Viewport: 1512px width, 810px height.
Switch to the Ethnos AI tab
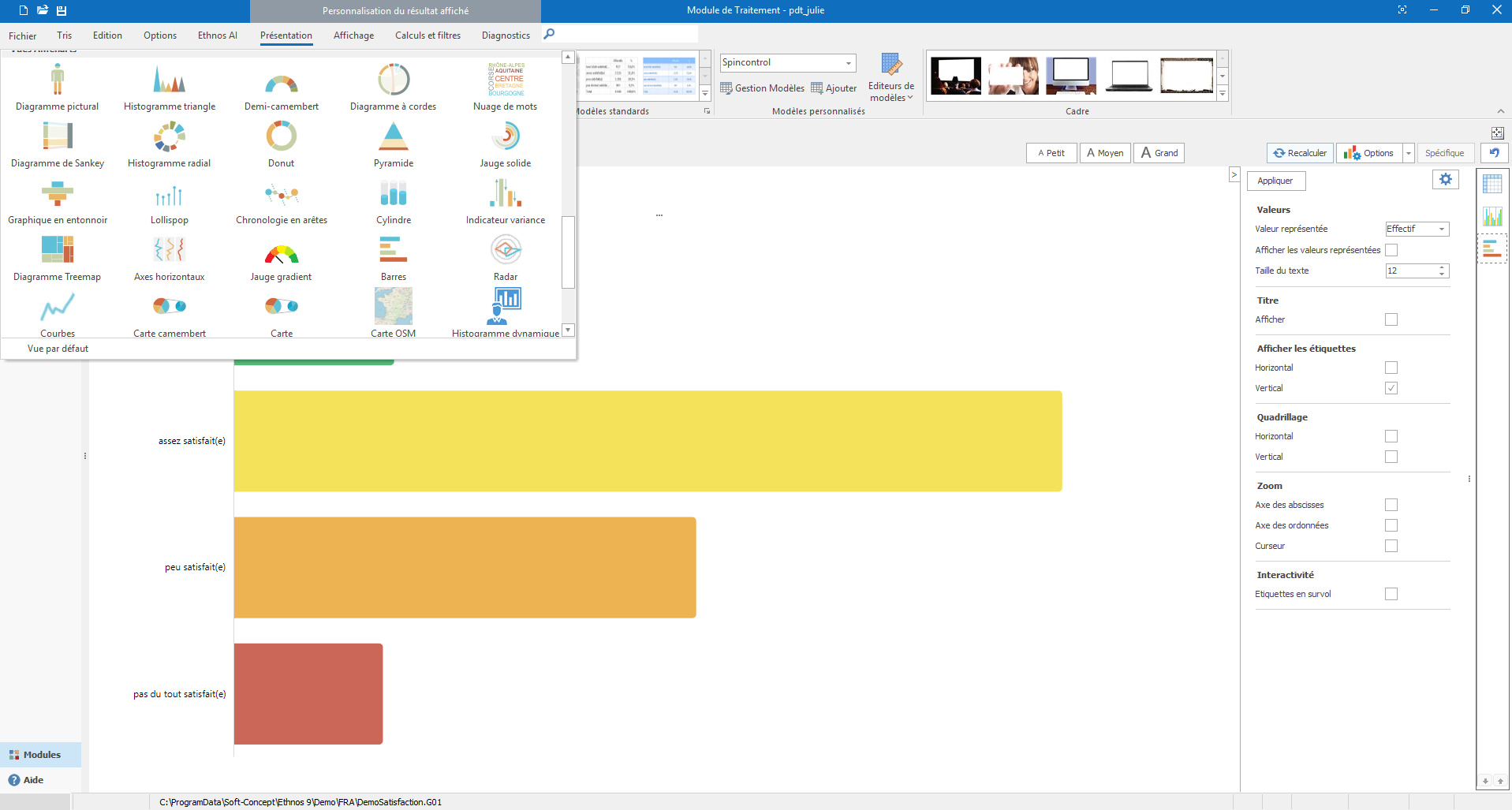pyautogui.click(x=217, y=35)
